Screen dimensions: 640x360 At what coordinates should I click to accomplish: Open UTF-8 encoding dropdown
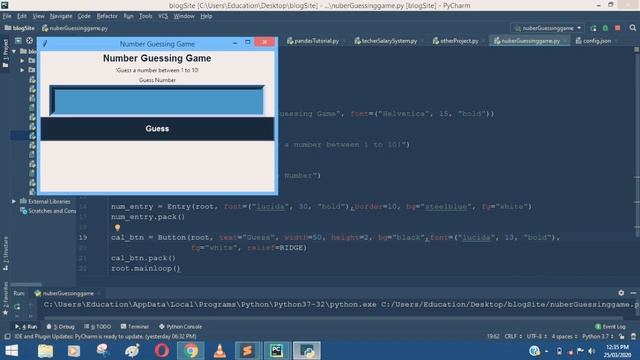[x=537, y=336]
